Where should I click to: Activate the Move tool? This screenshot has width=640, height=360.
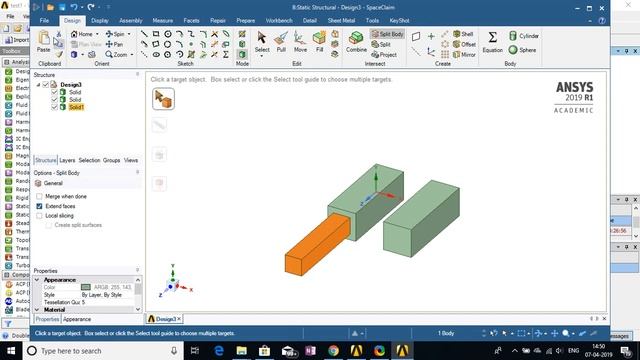point(300,42)
